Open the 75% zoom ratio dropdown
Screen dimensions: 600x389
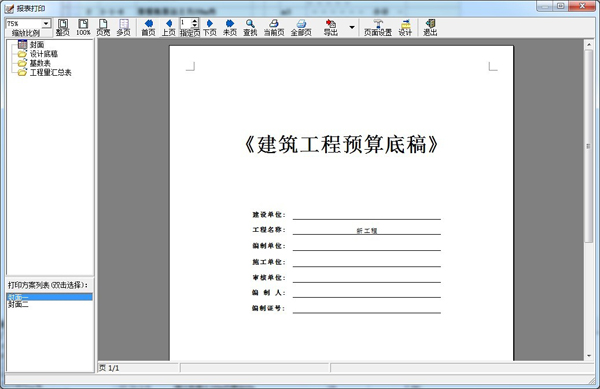point(46,24)
